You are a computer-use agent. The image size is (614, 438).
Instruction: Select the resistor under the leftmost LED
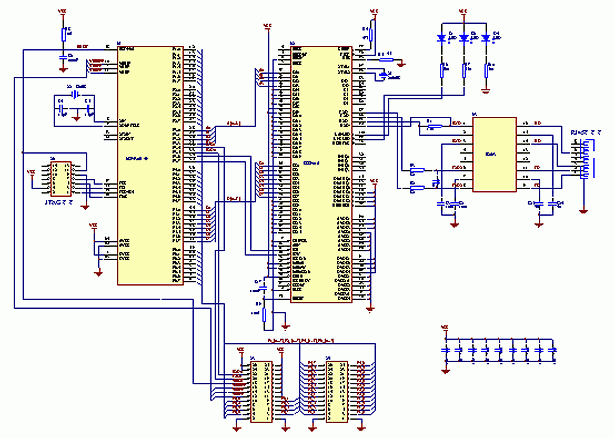pos(443,68)
